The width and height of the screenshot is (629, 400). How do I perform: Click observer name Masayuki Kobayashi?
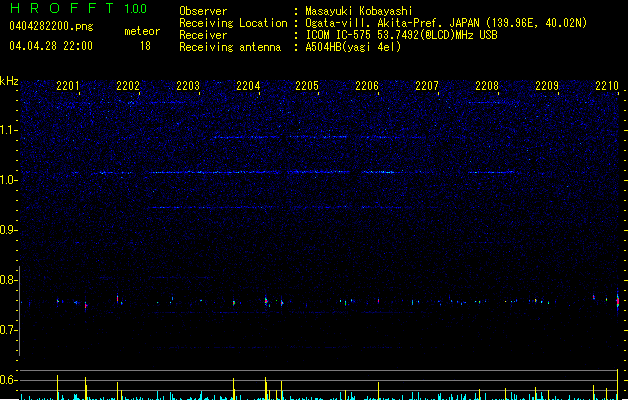tap(359, 11)
